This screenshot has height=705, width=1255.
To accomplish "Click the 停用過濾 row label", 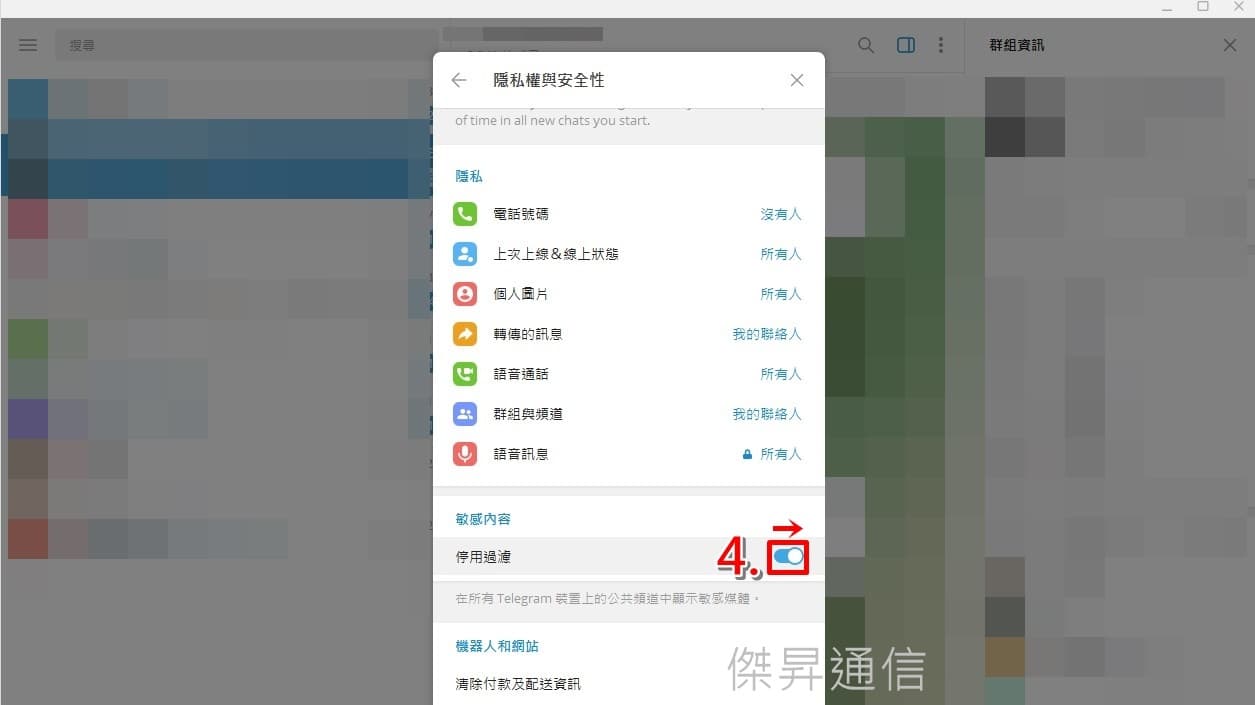I will point(483,557).
